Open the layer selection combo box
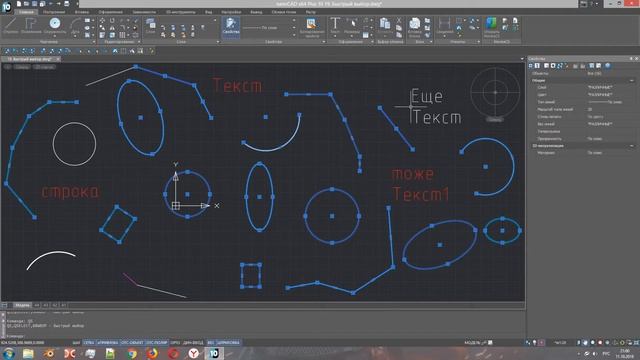The width and height of the screenshot is (640, 360). [x=187, y=20]
